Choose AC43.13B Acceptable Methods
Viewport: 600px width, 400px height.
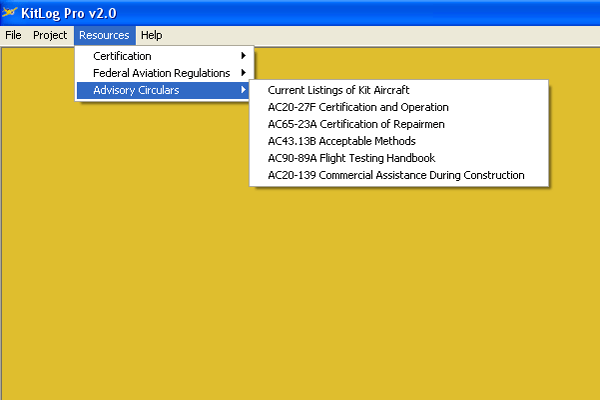pos(341,141)
